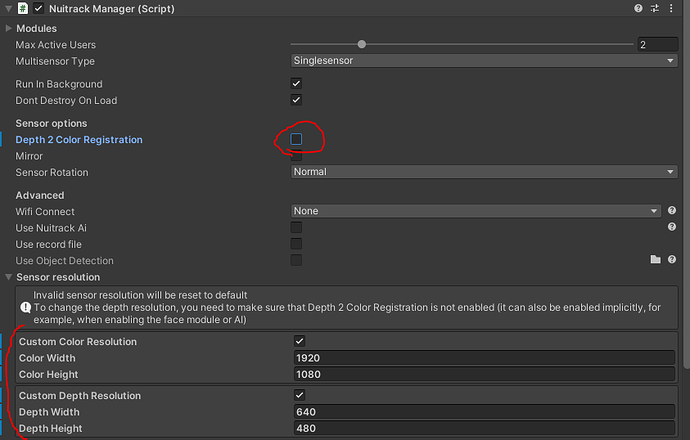This screenshot has height=440, width=690.
Task: Expand the Modules foldout
Action: (x=8, y=28)
